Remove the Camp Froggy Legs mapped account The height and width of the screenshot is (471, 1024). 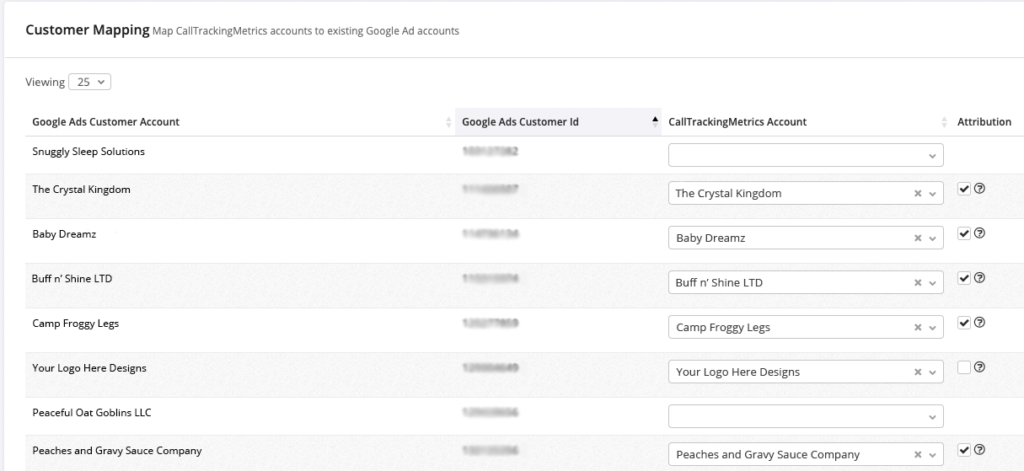pyautogui.click(x=918, y=328)
